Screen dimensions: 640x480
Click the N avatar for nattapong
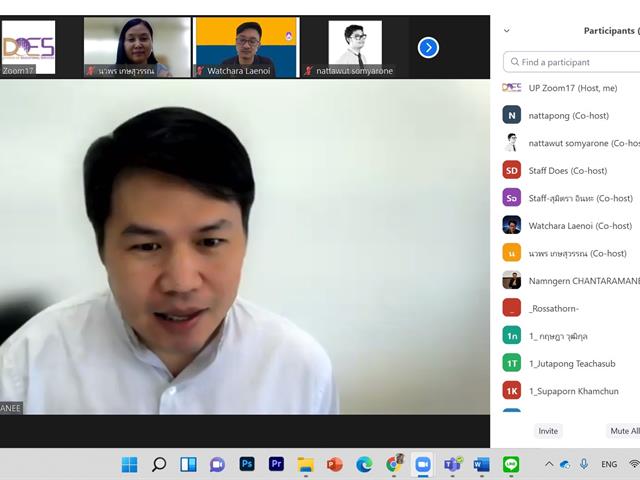512,115
